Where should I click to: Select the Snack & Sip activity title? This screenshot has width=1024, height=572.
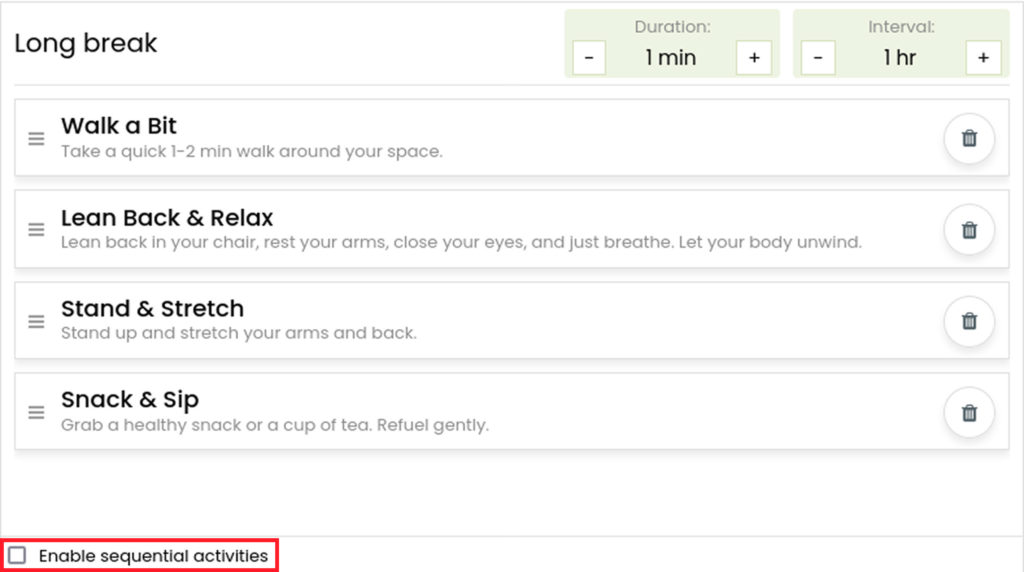point(130,399)
